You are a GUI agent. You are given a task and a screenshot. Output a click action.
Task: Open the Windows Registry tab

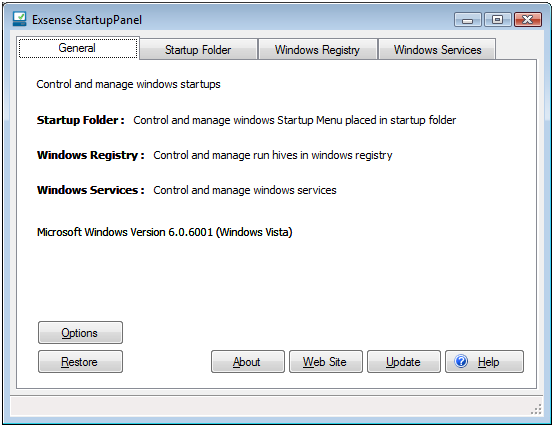(317, 50)
